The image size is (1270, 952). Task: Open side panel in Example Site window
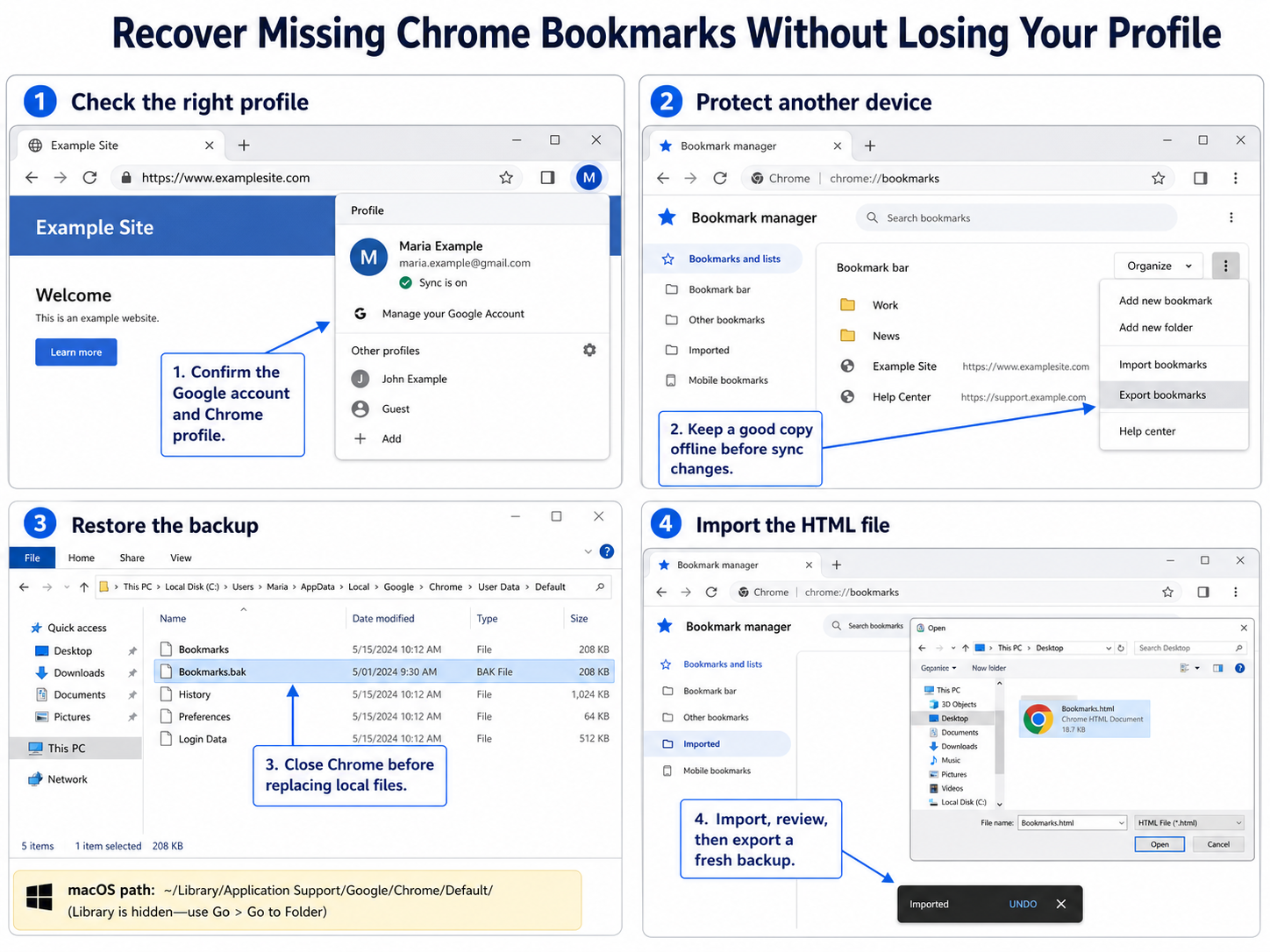click(x=547, y=178)
